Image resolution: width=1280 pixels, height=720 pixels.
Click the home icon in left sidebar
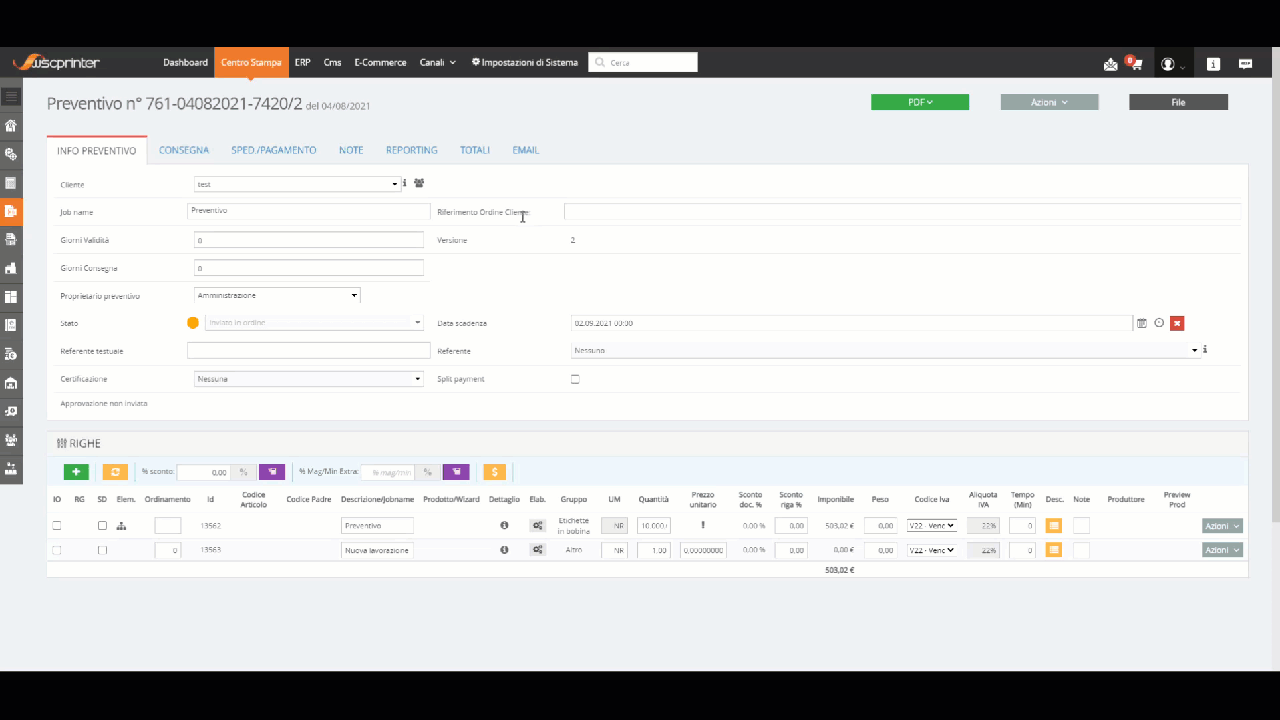point(11,126)
